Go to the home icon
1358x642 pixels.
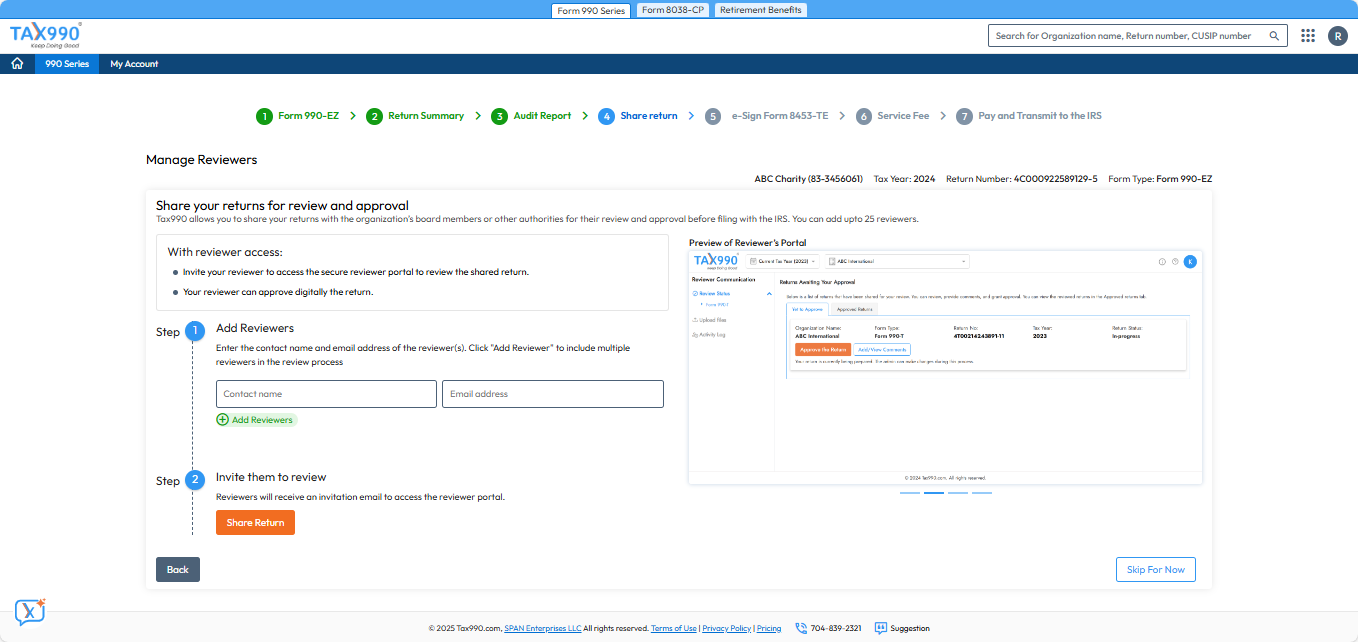tap(17, 63)
